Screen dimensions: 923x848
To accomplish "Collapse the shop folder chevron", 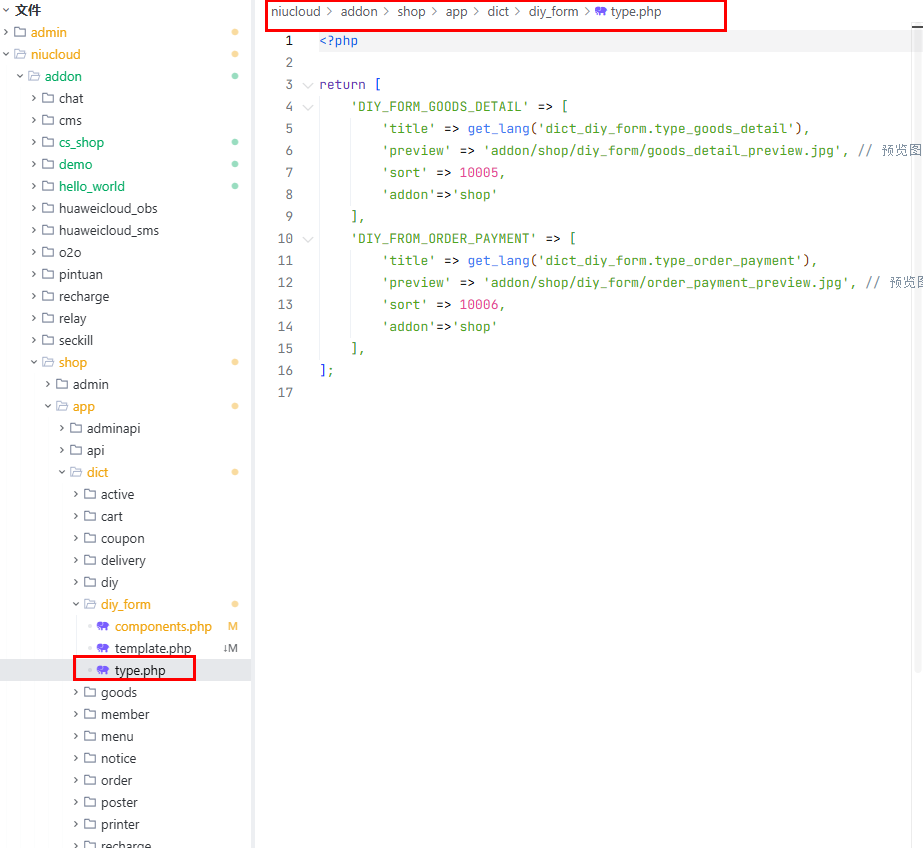I will click(34, 363).
